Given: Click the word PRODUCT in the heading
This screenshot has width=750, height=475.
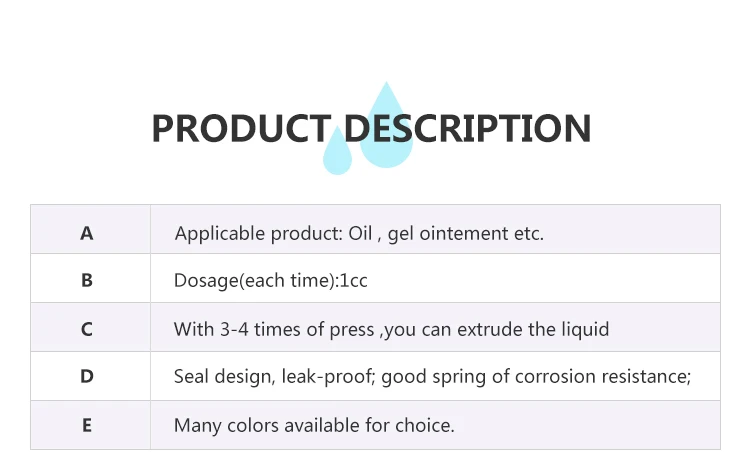Looking at the screenshot, I should click(x=242, y=128).
